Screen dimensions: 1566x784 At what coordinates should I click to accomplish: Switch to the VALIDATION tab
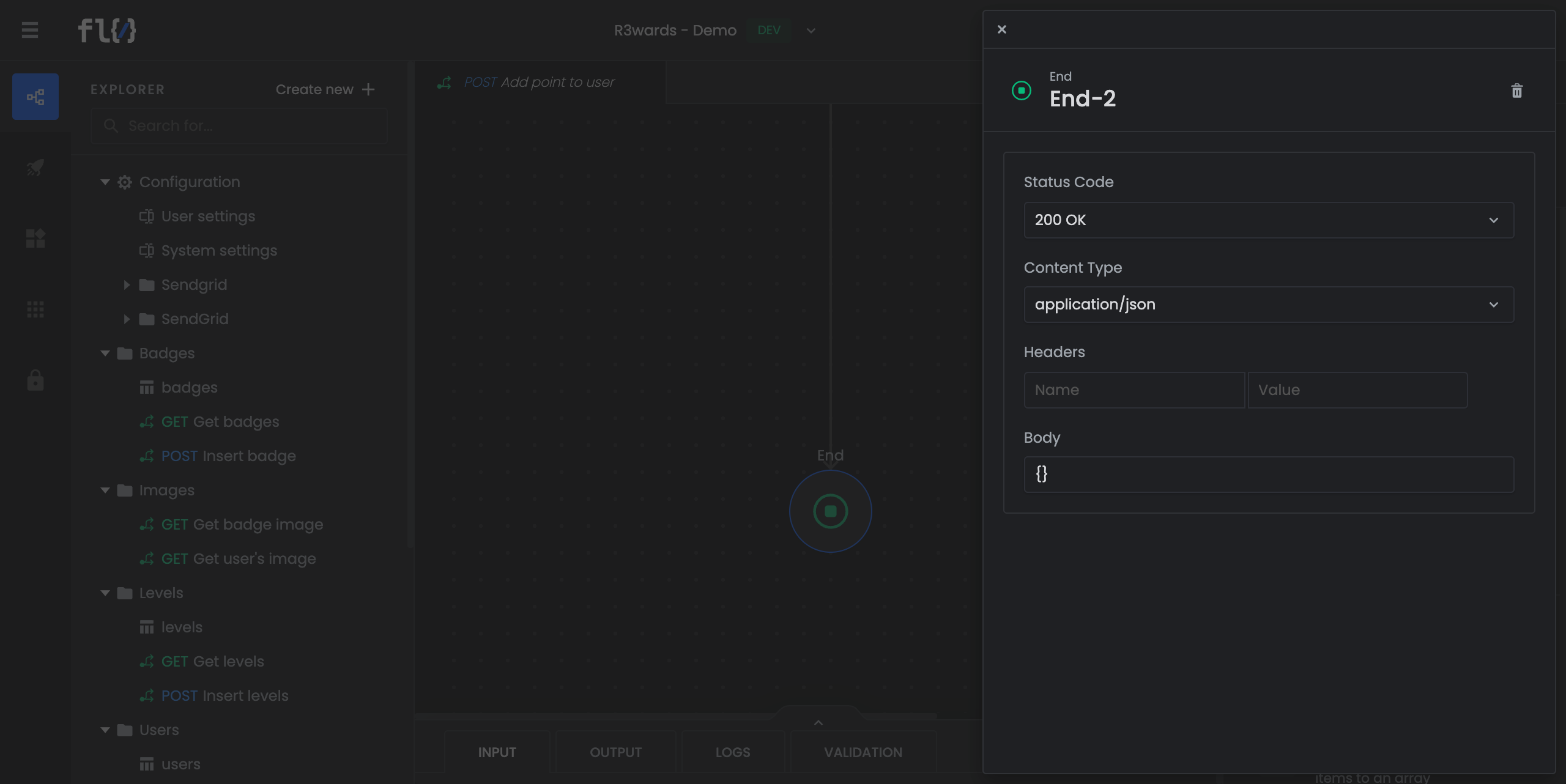point(863,752)
